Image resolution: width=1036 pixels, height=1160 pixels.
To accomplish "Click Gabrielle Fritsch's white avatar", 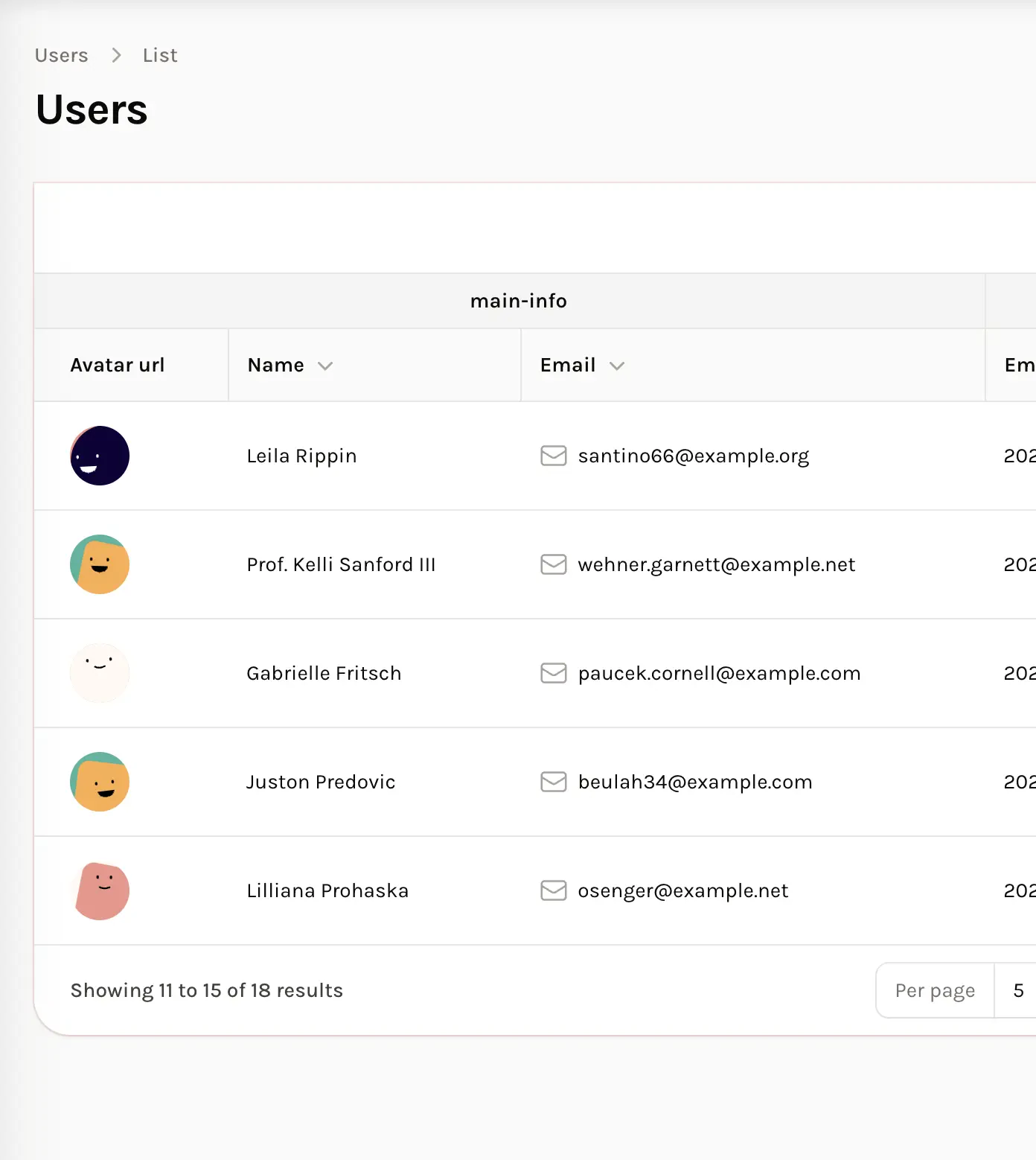I will click(100, 673).
